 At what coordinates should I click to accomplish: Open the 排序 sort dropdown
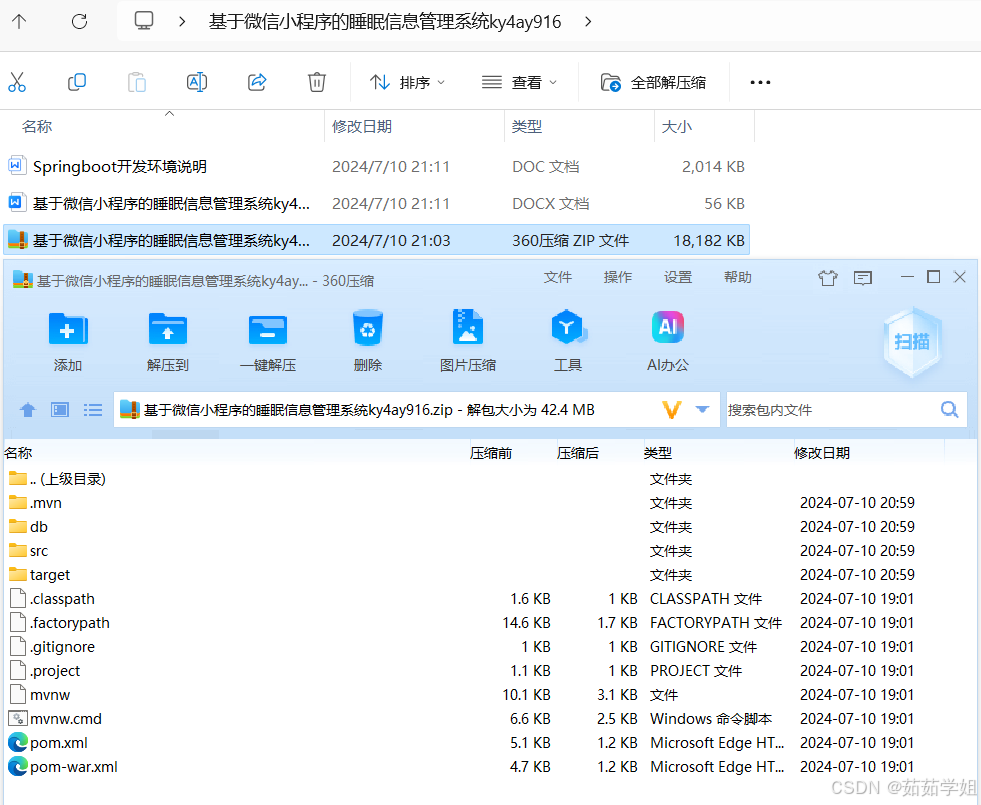pos(407,82)
